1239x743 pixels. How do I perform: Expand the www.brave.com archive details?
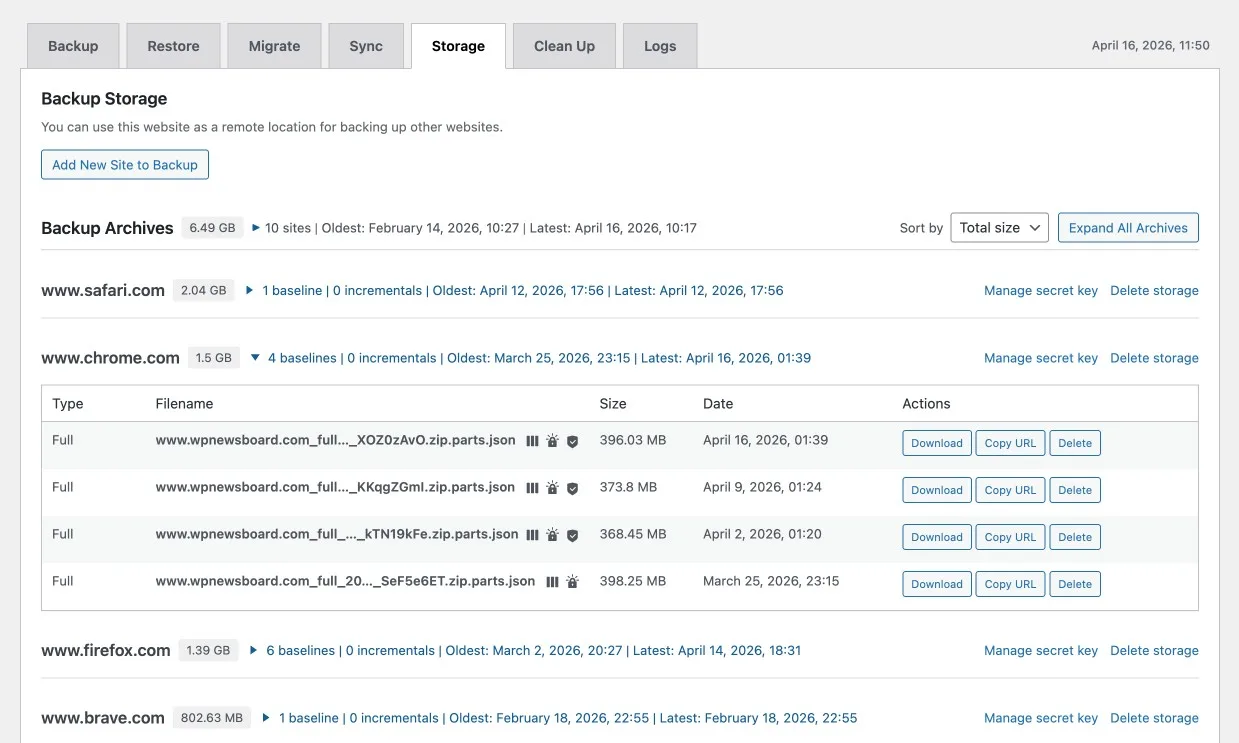point(266,718)
